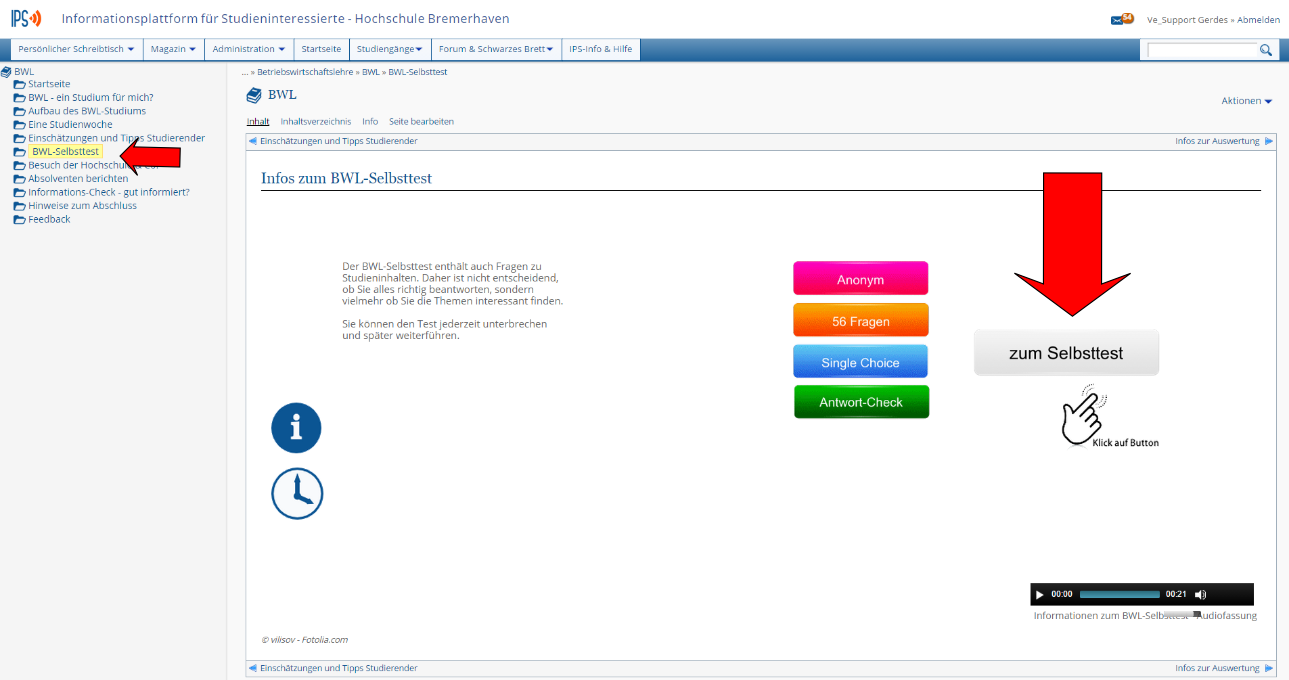Switch to the Seite bearbeiten tab

421,121
